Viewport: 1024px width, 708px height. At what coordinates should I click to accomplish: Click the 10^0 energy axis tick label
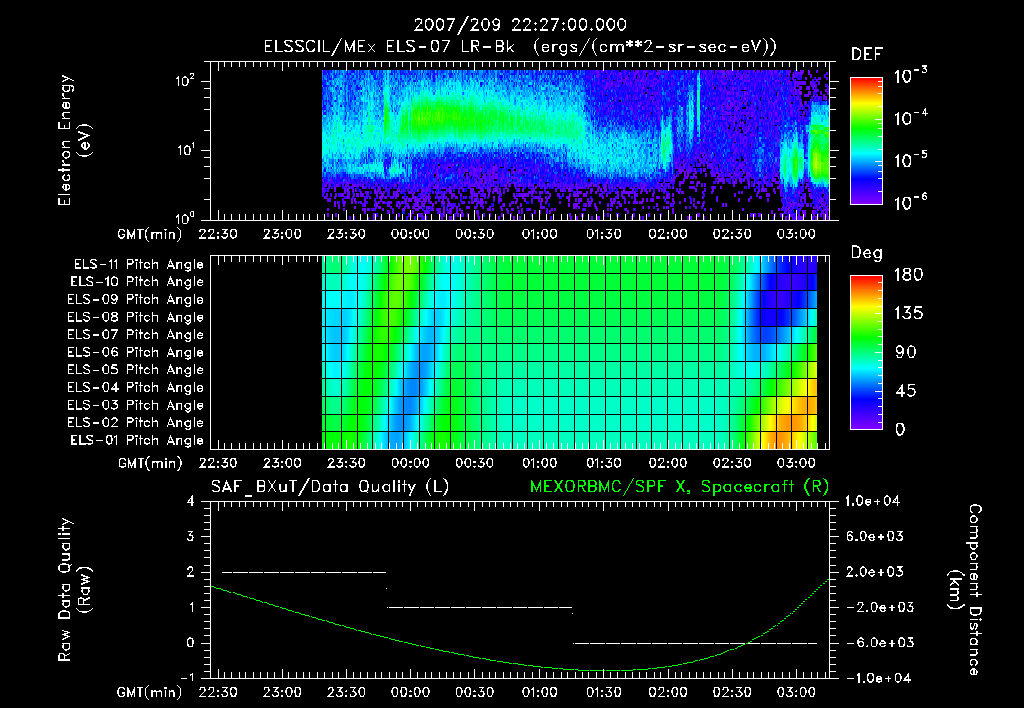pos(185,217)
